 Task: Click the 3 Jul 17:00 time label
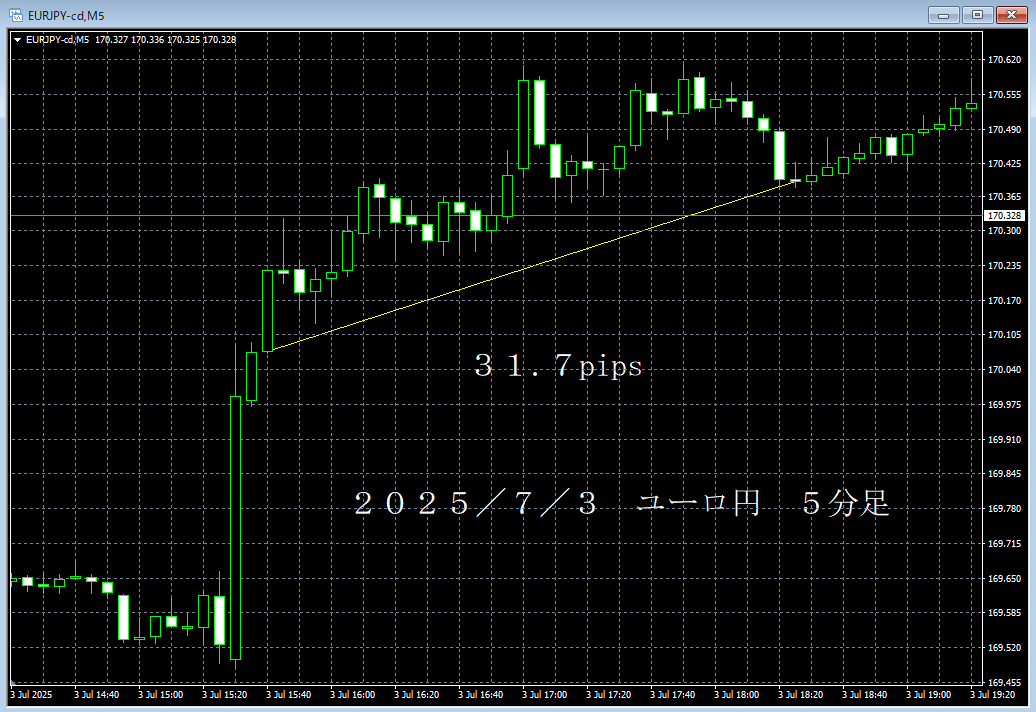[545, 695]
